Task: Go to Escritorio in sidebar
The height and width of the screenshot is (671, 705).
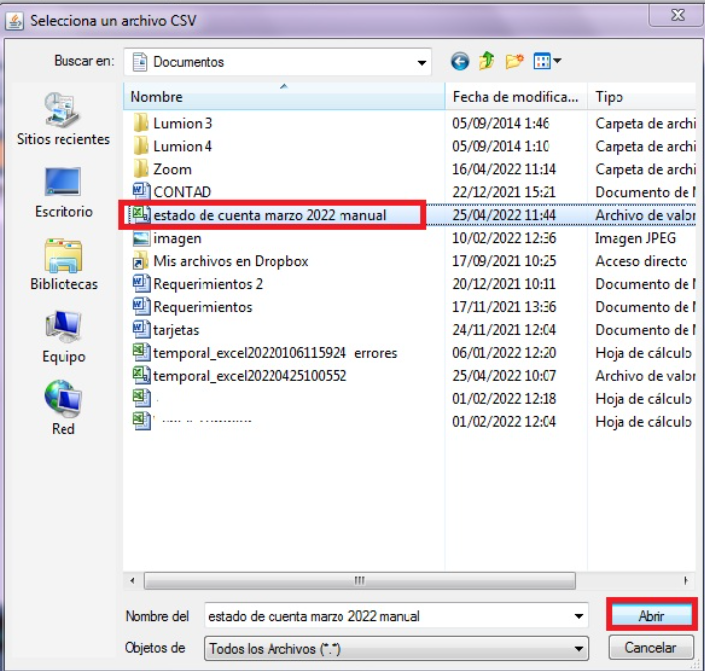Action: [x=63, y=190]
